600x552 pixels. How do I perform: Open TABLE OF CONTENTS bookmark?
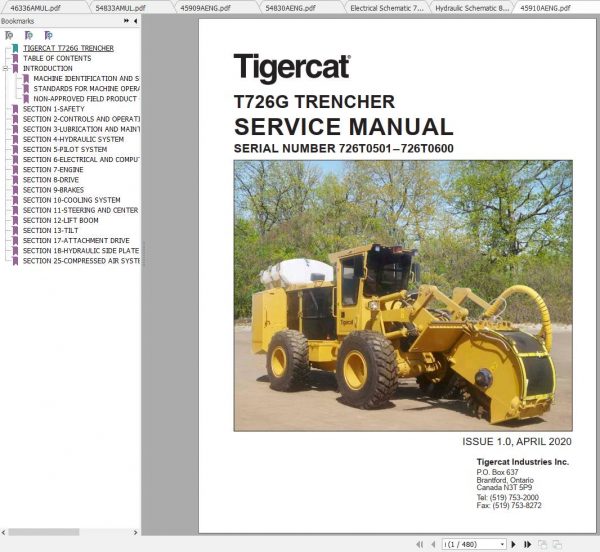[x=57, y=58]
